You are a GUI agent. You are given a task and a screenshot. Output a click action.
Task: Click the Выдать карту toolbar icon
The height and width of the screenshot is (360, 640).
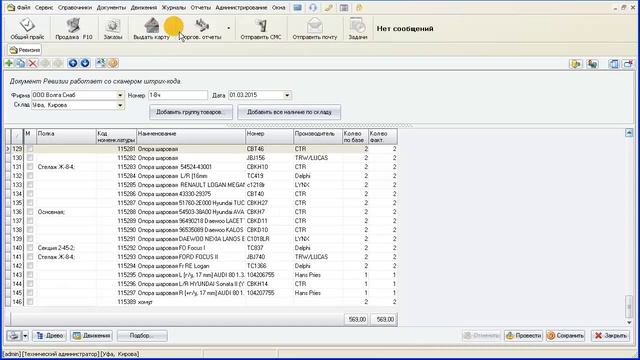(x=151, y=29)
